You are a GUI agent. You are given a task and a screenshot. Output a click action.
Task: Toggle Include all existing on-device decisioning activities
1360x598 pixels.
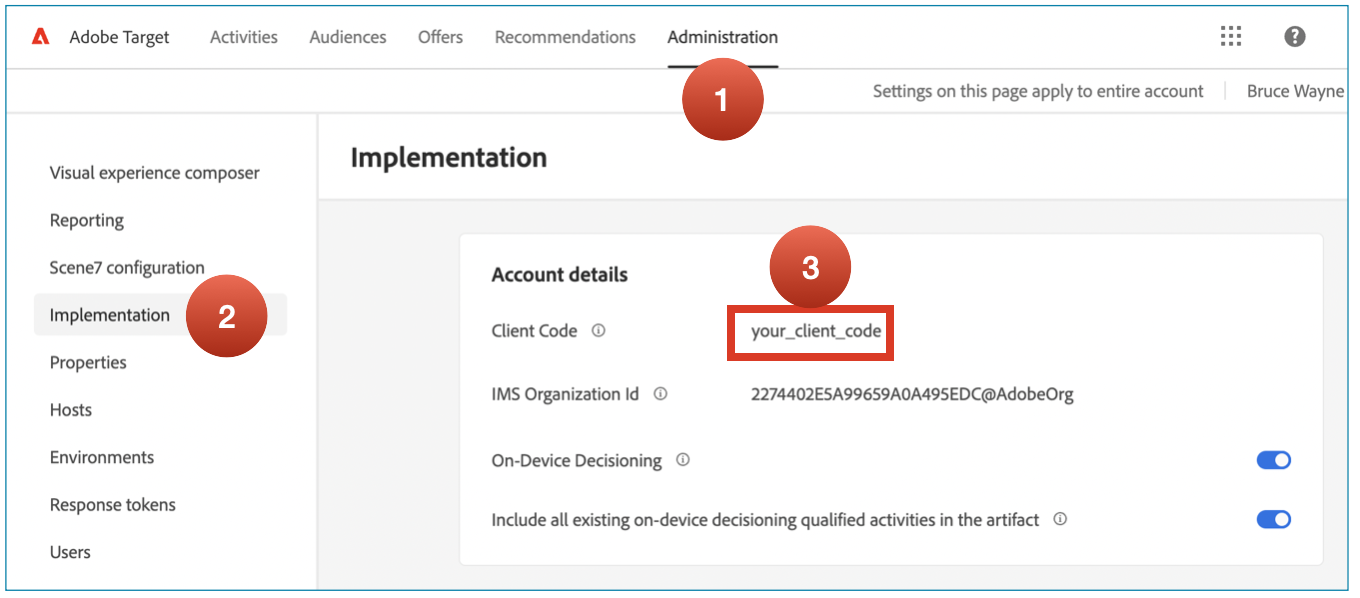coord(1274,520)
